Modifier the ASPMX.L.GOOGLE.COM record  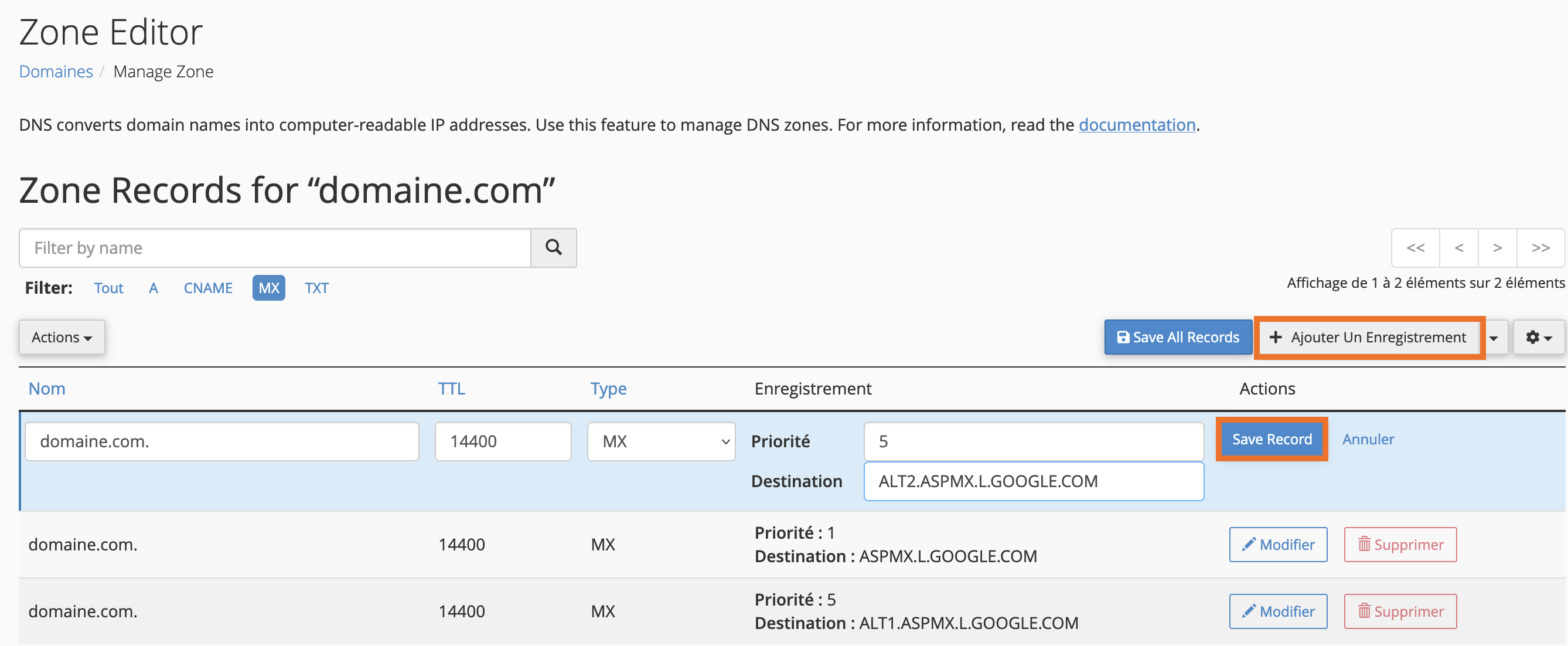[x=1279, y=545]
